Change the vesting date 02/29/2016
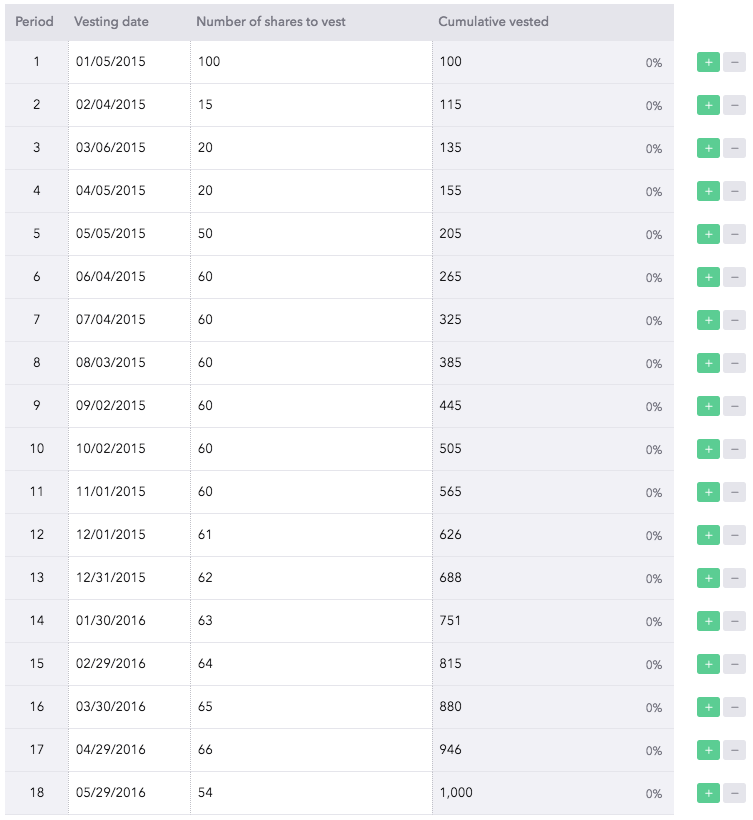Screen dimensions: 753x820 [129, 664]
